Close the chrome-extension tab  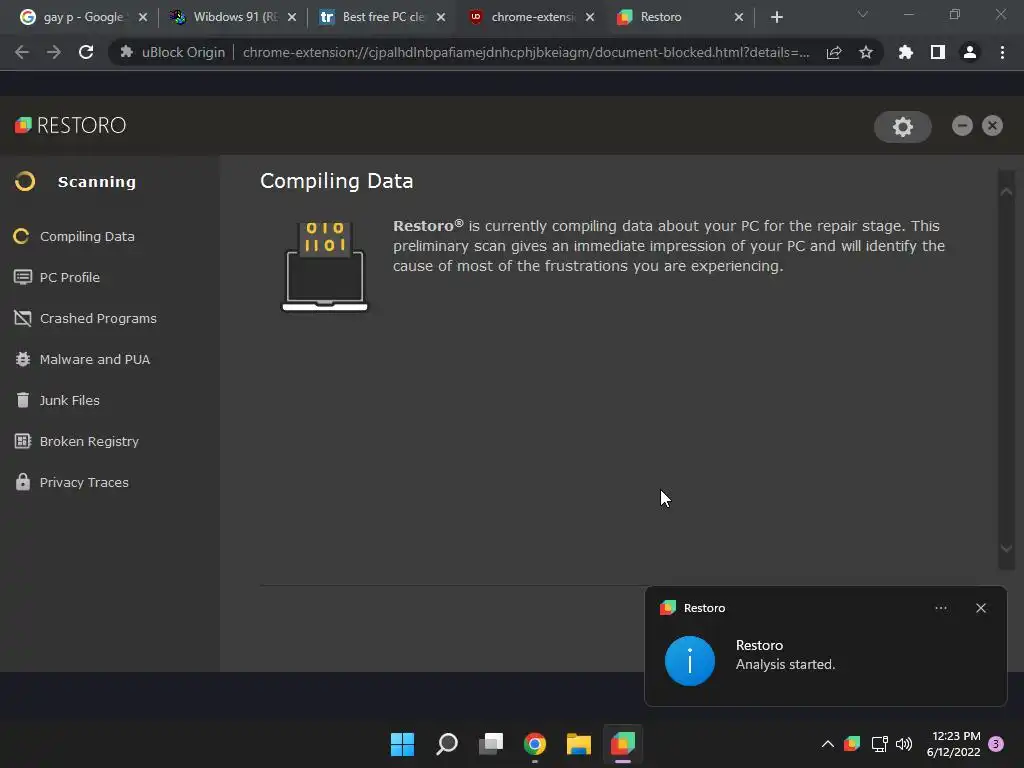tap(590, 17)
